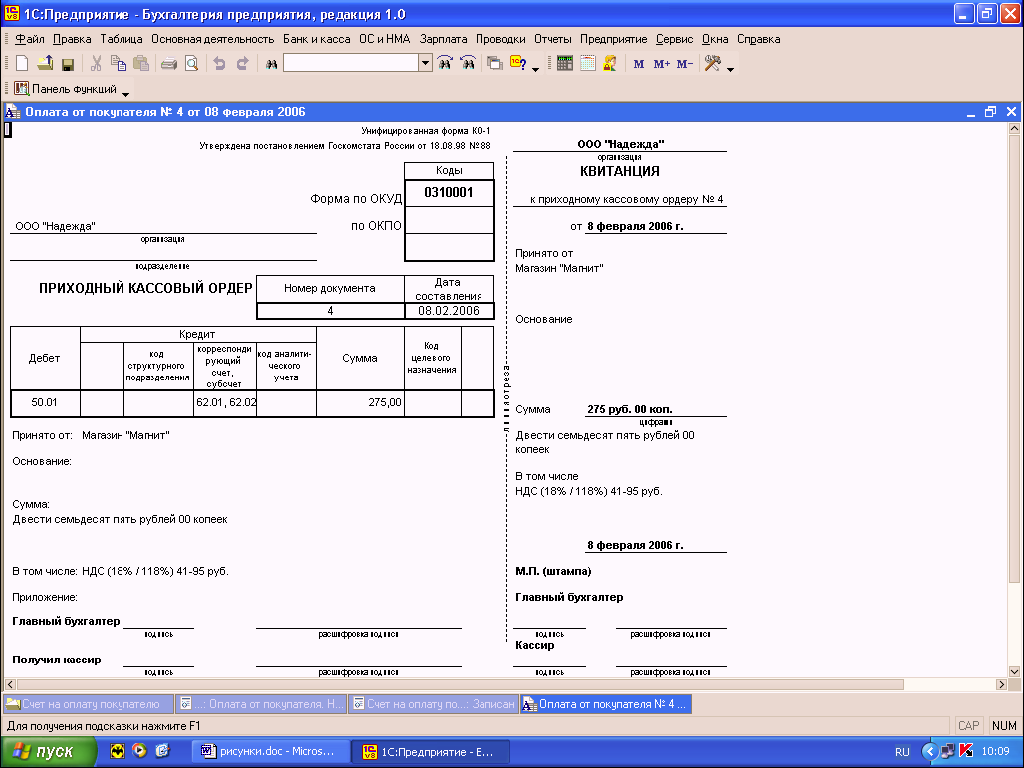
Task: Expand the Панель функций toolbar options arrow
Action: pos(125,94)
